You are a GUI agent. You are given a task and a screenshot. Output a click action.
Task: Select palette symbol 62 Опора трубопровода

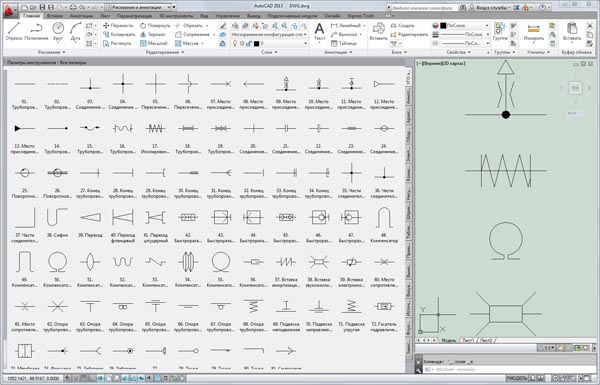coord(57,314)
